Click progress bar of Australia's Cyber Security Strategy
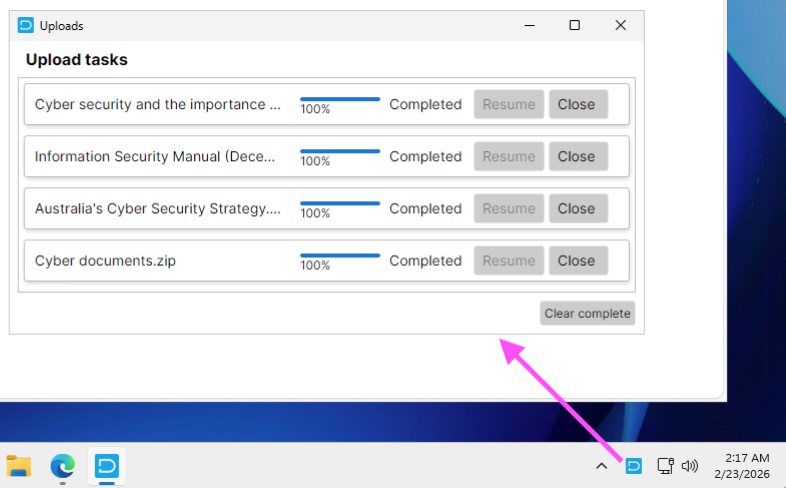The width and height of the screenshot is (786, 488). click(340, 203)
